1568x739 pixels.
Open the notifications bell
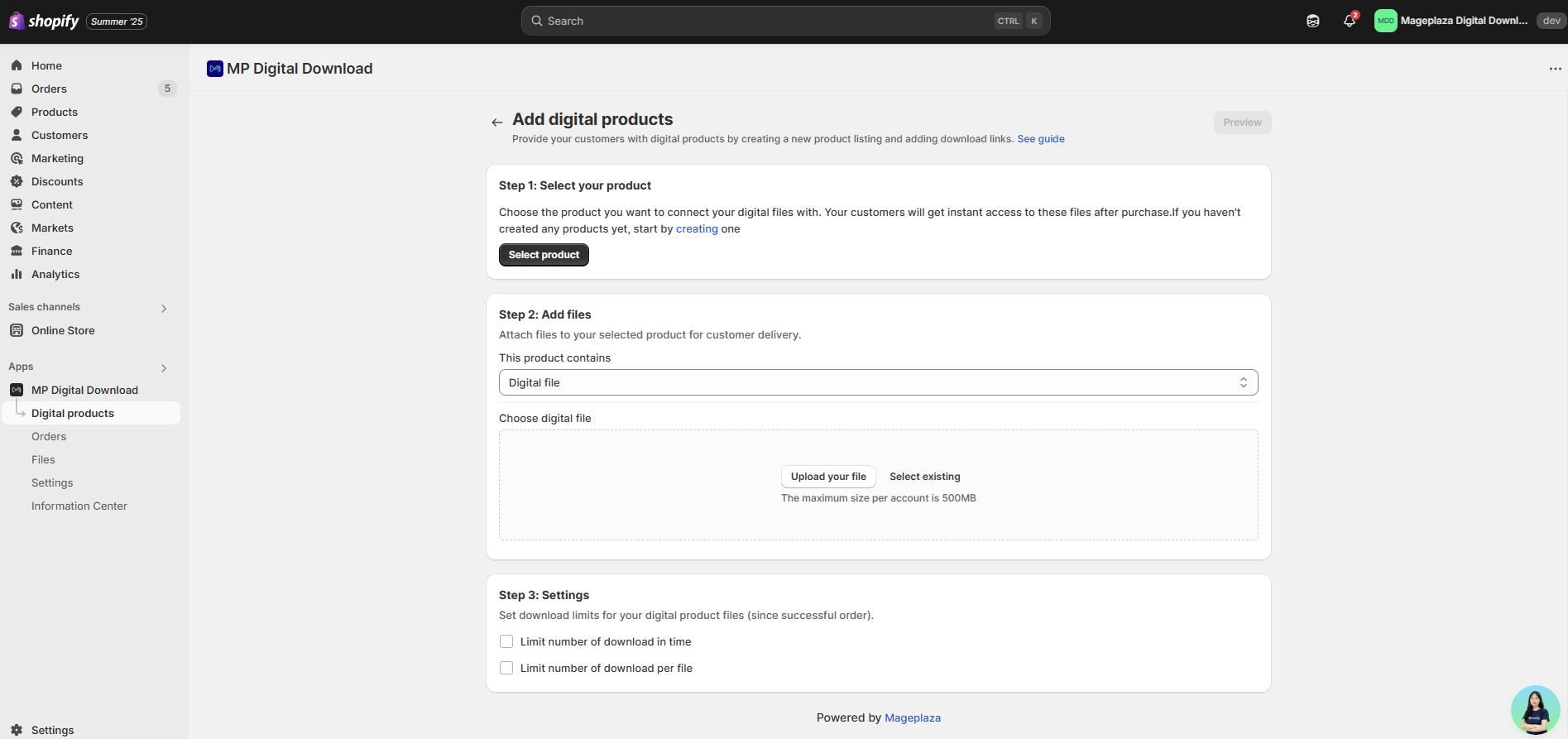coord(1350,21)
